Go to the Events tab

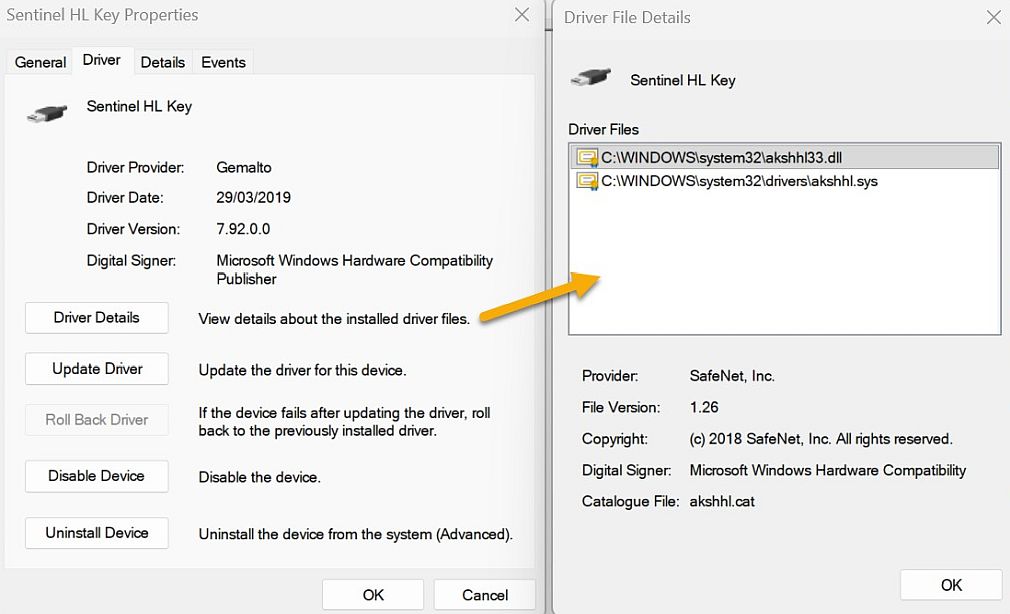223,62
